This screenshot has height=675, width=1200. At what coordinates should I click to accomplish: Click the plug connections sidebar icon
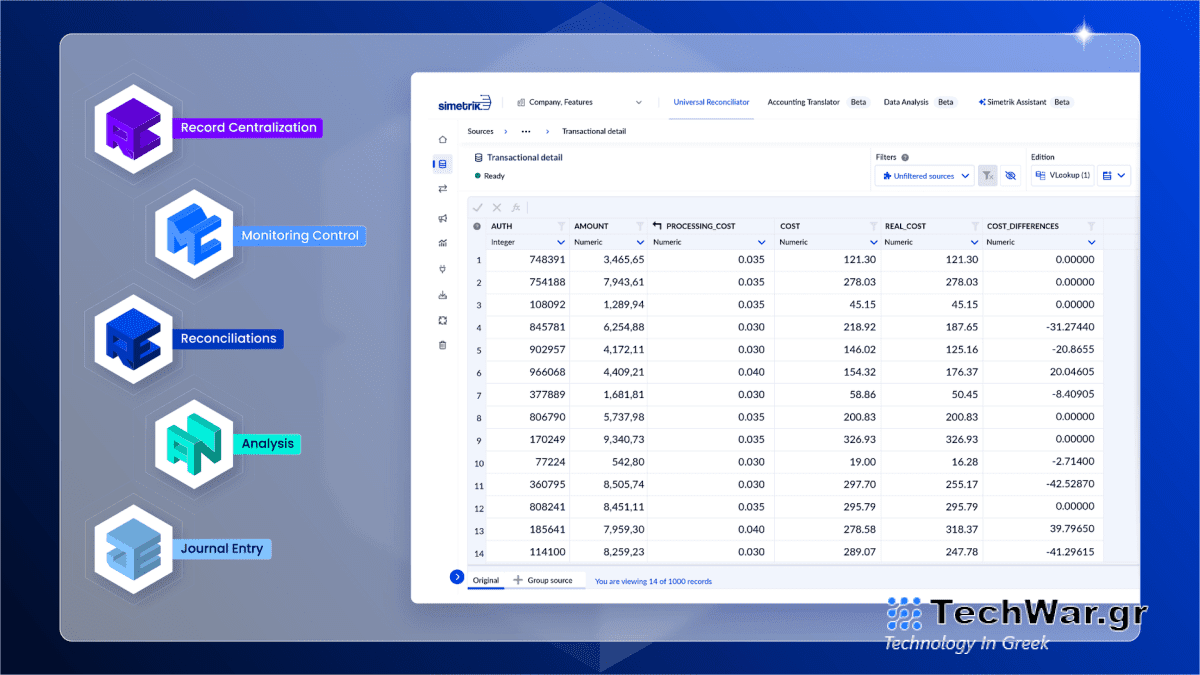coord(443,269)
